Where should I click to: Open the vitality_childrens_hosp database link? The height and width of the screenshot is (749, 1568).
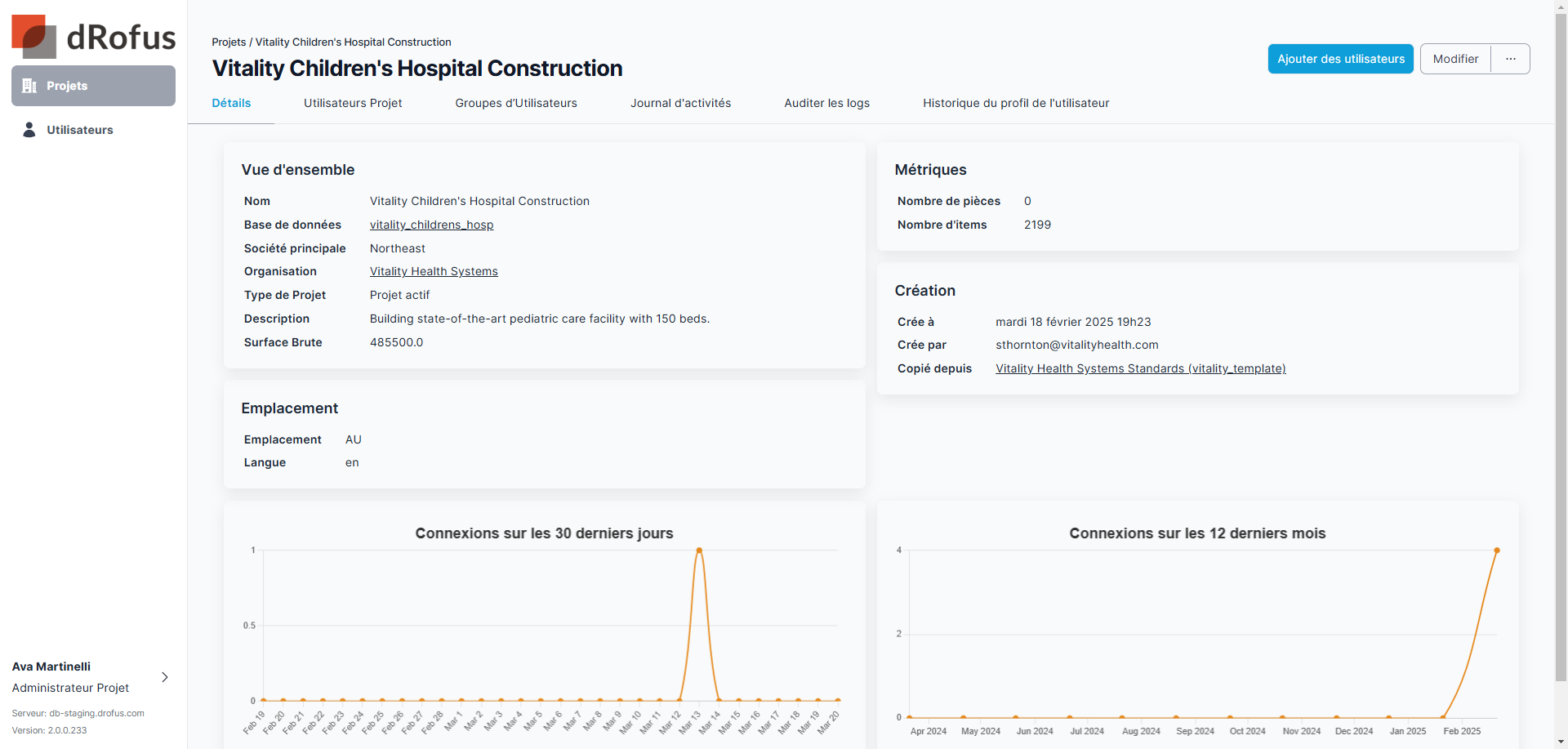click(431, 225)
